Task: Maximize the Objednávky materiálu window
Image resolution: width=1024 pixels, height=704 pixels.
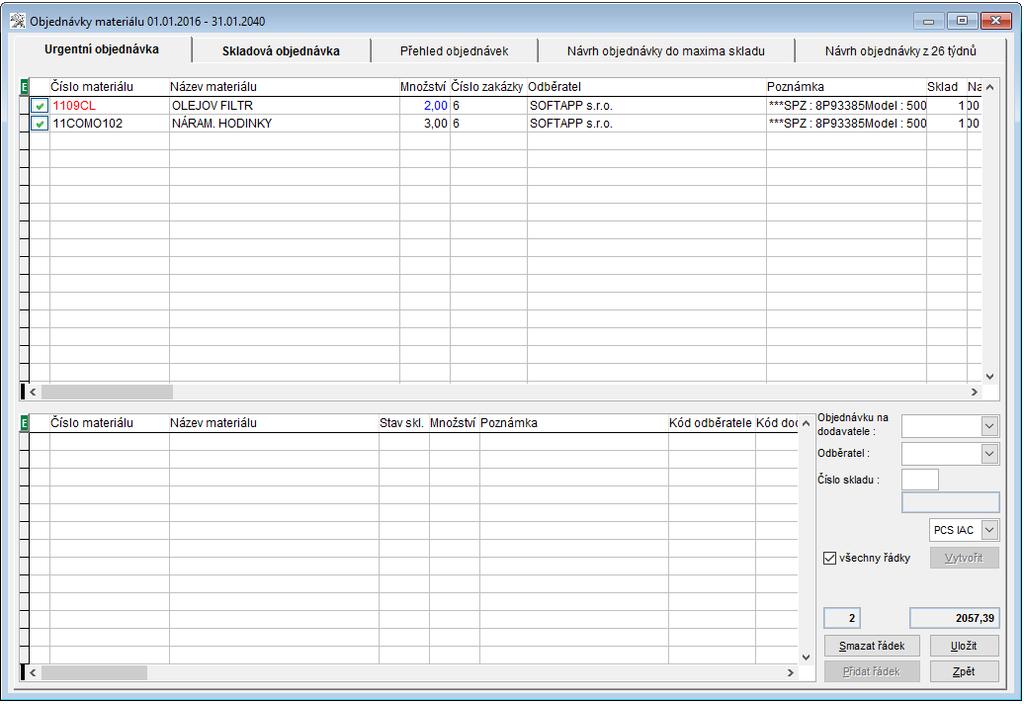Action: (x=962, y=21)
